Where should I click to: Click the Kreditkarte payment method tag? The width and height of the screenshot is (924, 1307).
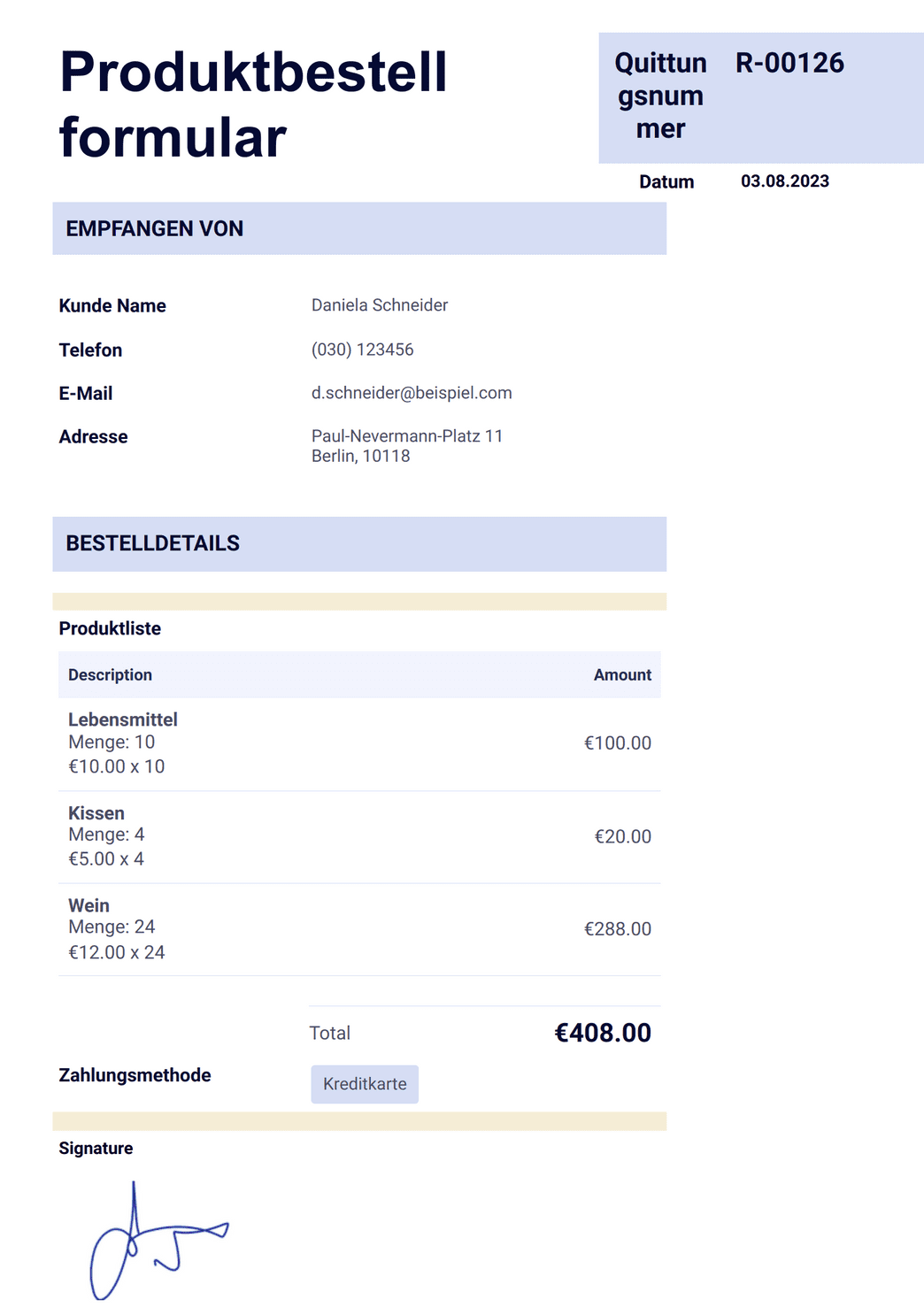pos(365,1084)
